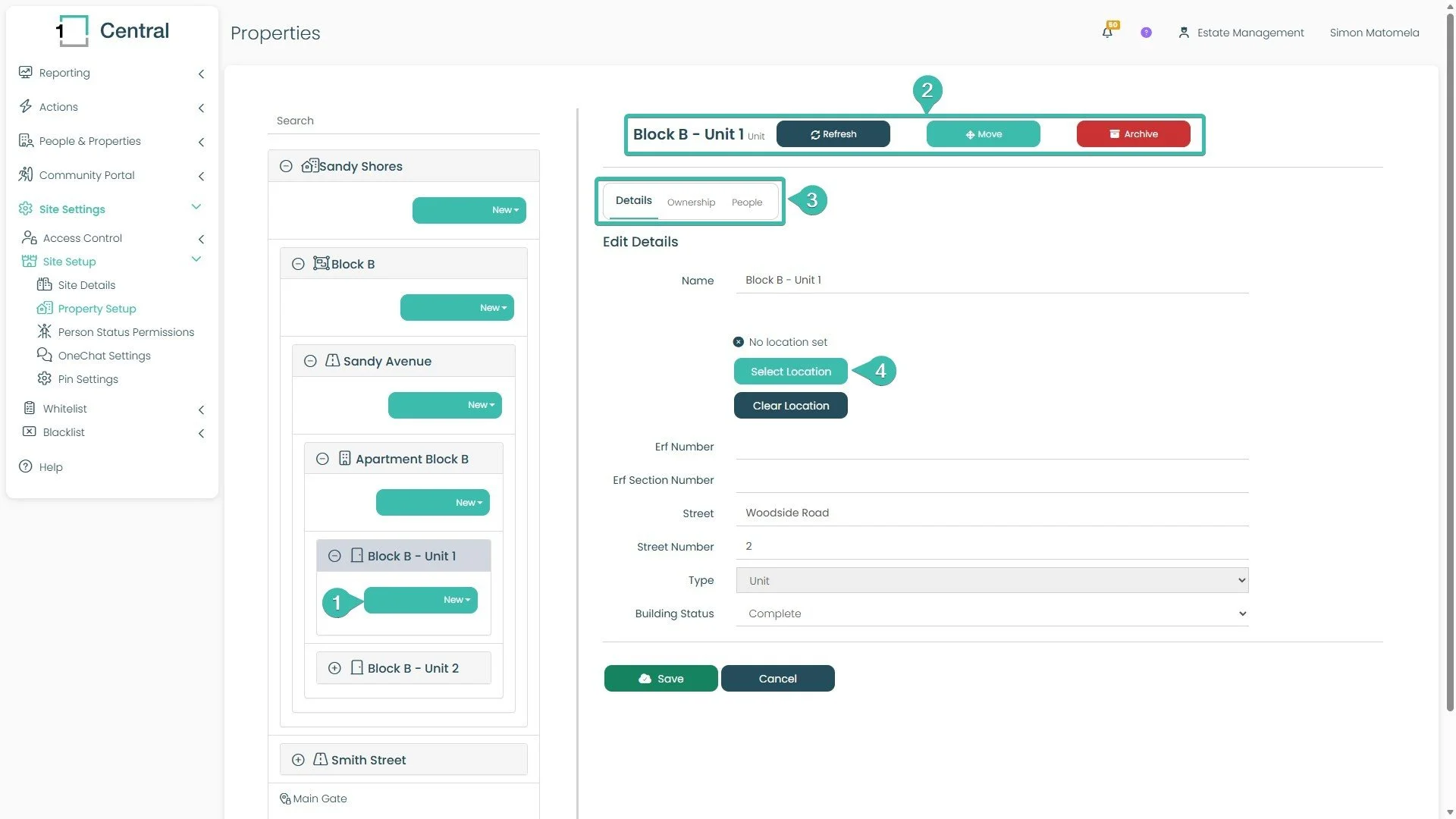Click the Select Location button

791,372
